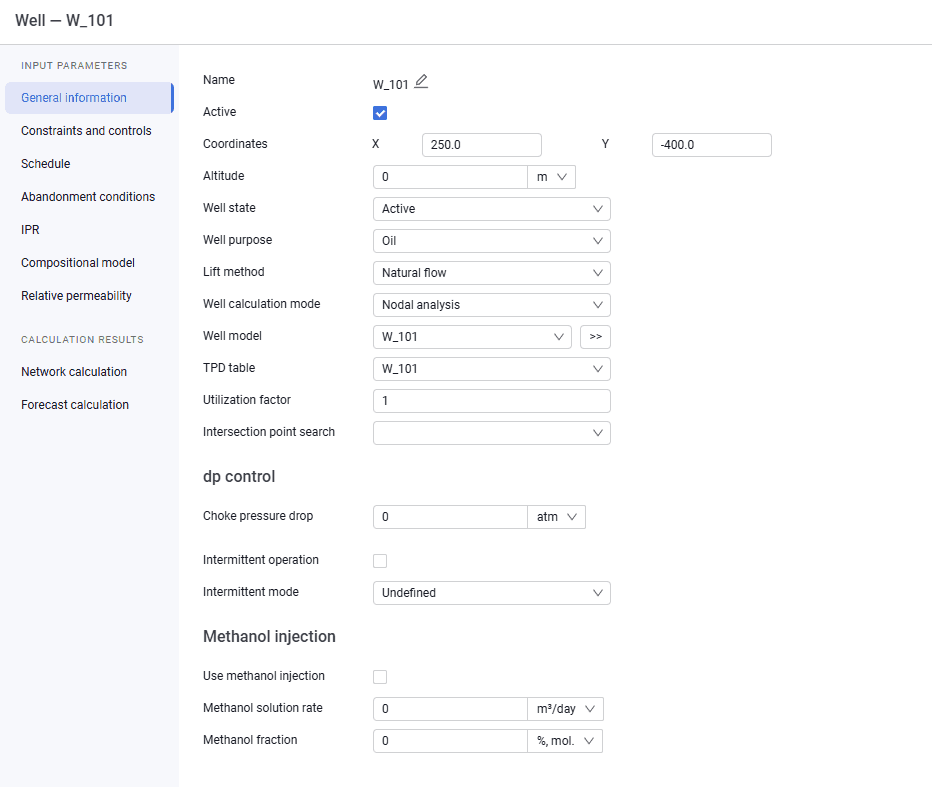
Task: View Network calculation results
Action: click(x=74, y=372)
